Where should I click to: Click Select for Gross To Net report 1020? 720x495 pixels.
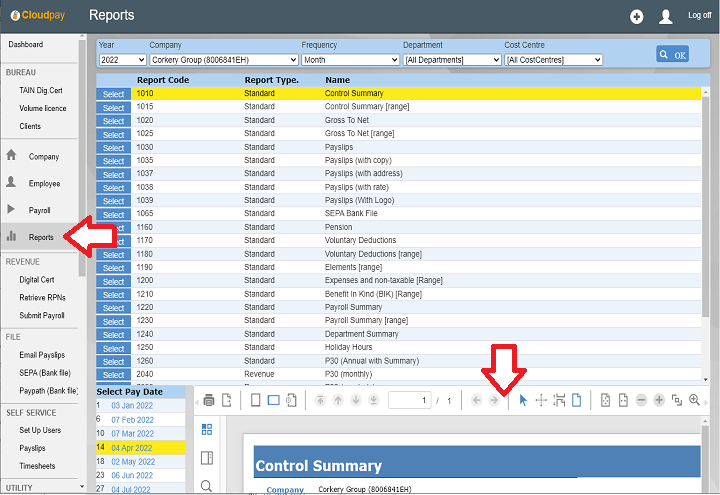pos(113,121)
